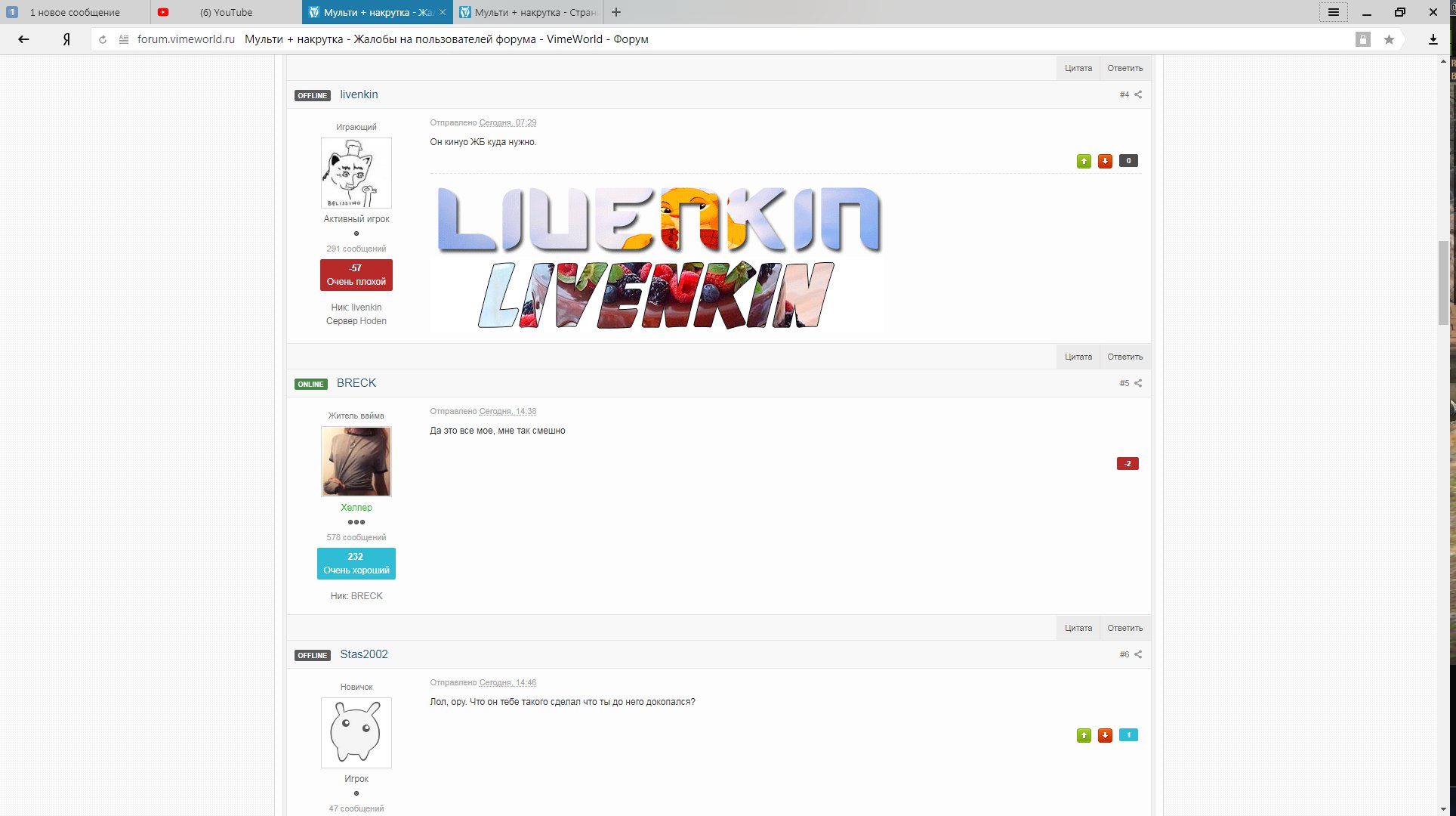1456x816 pixels.
Task: Click Stas2002's default avatar image
Action: tap(356, 733)
